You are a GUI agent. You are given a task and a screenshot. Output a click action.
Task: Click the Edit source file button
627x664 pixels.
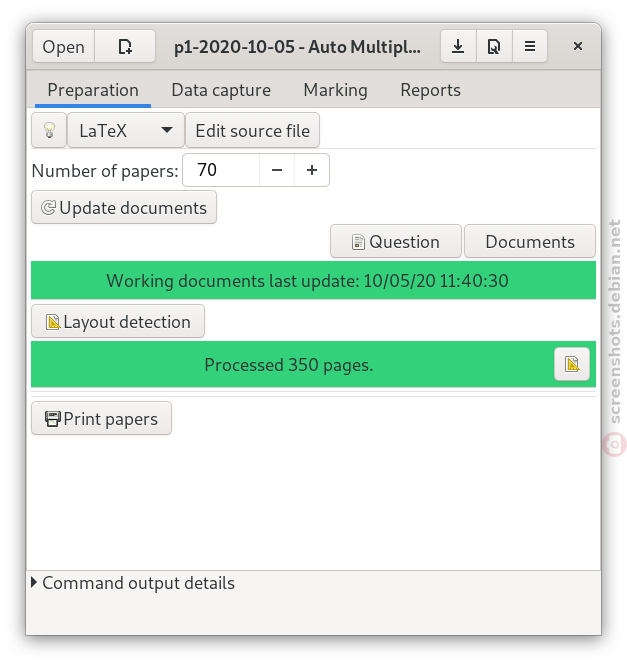click(x=252, y=130)
